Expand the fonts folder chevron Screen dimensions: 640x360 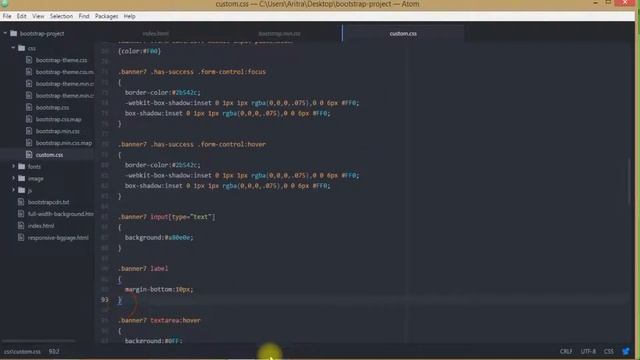[13, 166]
